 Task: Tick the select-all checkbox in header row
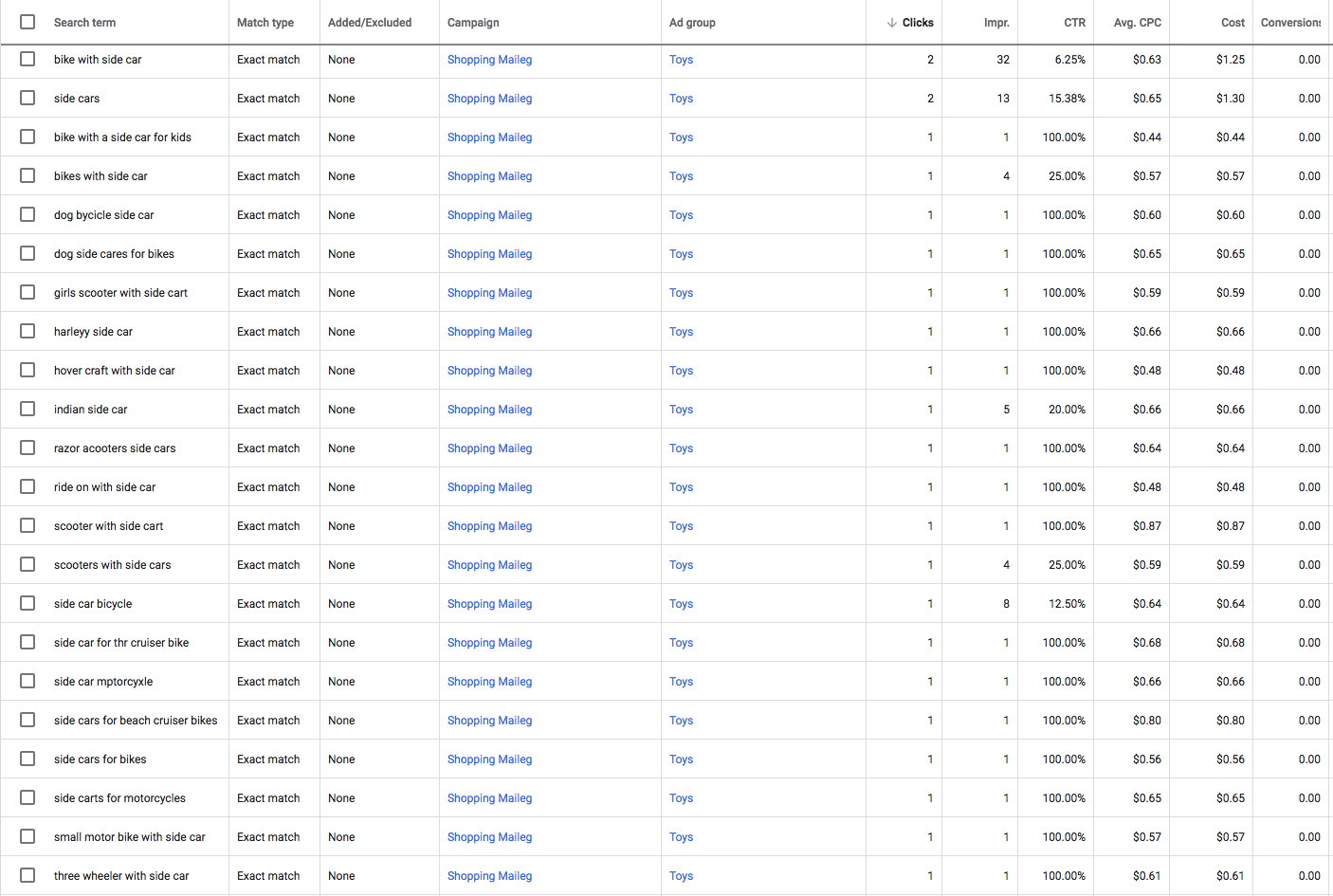click(x=27, y=22)
